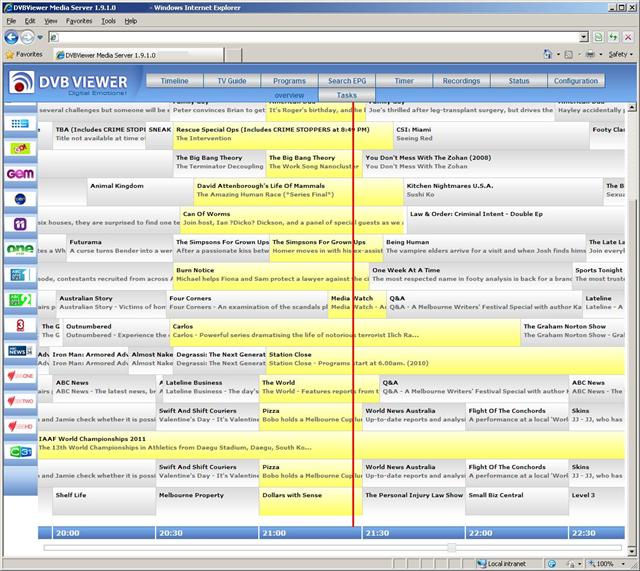Open the File menu
The image size is (640, 571).
point(11,21)
